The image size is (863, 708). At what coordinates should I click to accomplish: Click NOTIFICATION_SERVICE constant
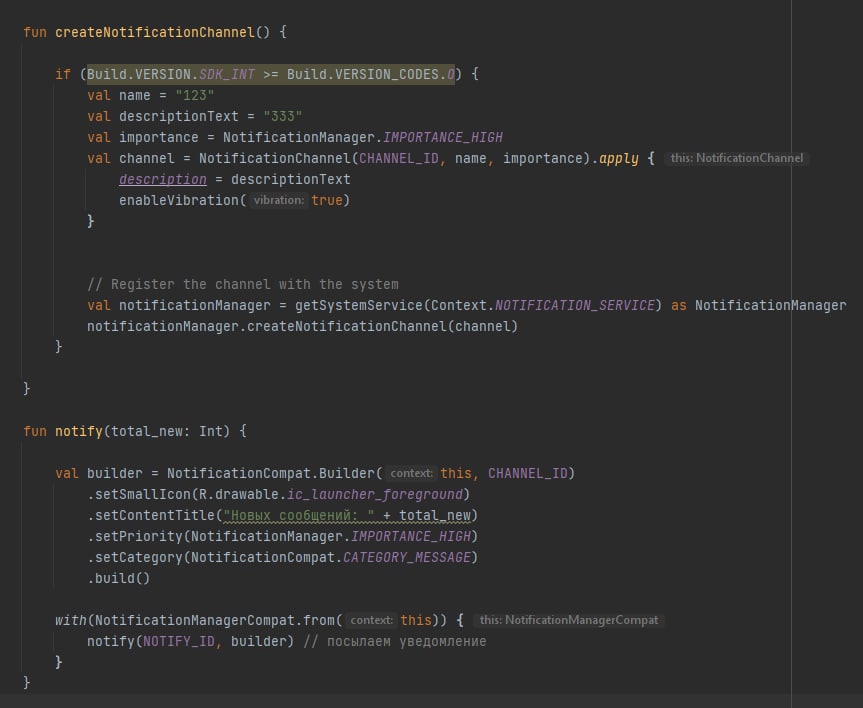pos(575,306)
